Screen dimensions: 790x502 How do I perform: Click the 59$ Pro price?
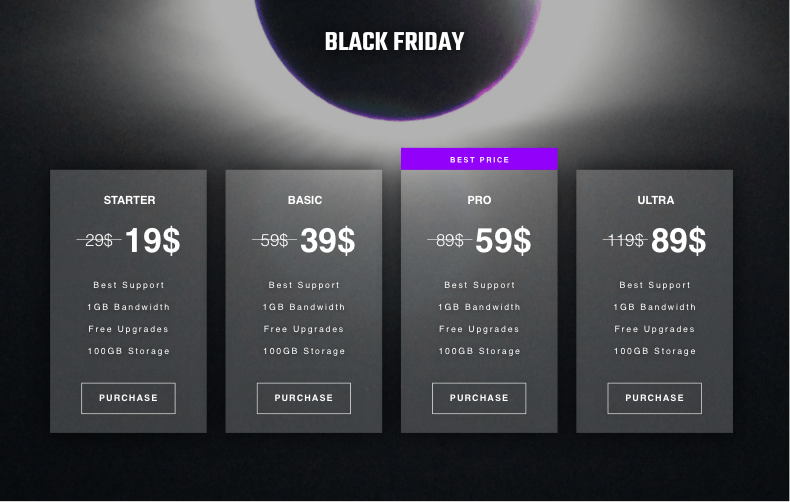tap(503, 241)
